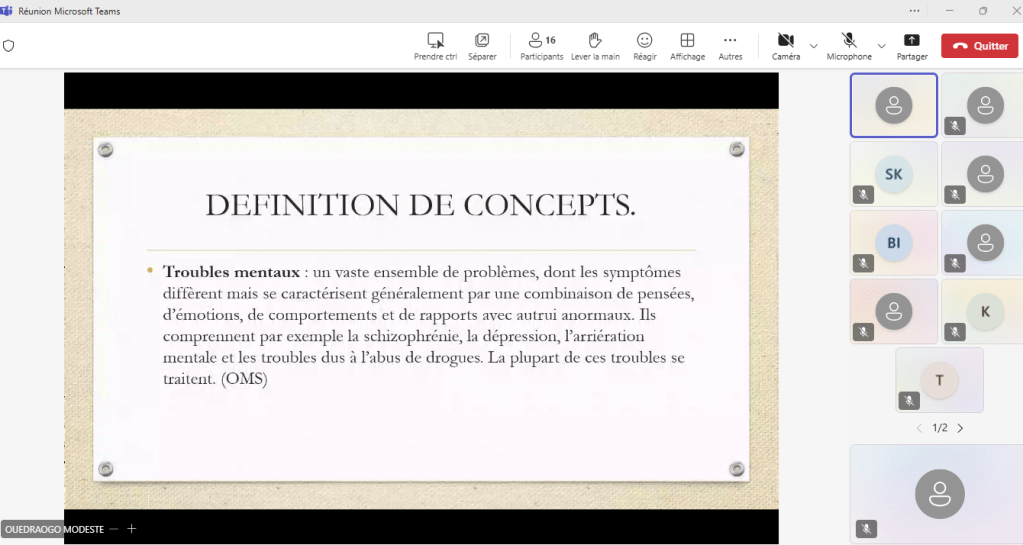The image size is (1023, 545).
Task: Raise hand with Lever la main
Action: (595, 41)
